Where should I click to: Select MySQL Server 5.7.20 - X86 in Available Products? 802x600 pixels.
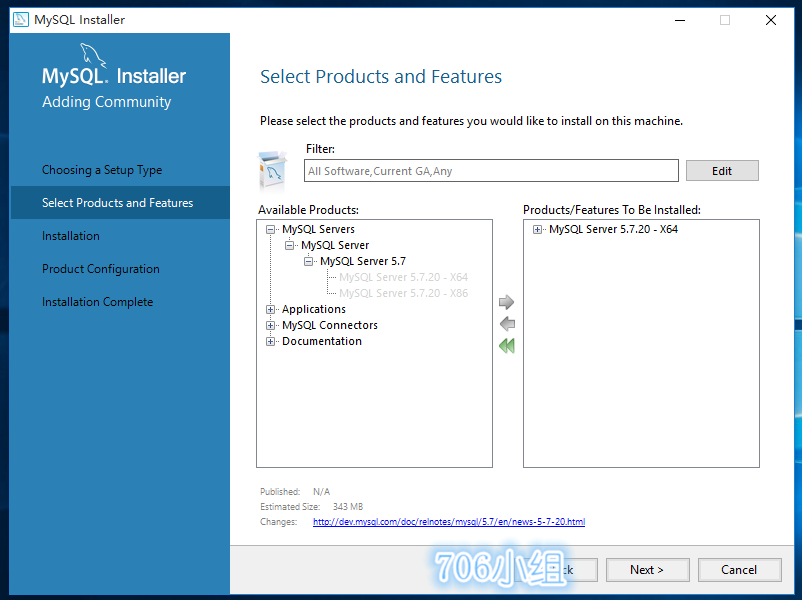pos(403,293)
